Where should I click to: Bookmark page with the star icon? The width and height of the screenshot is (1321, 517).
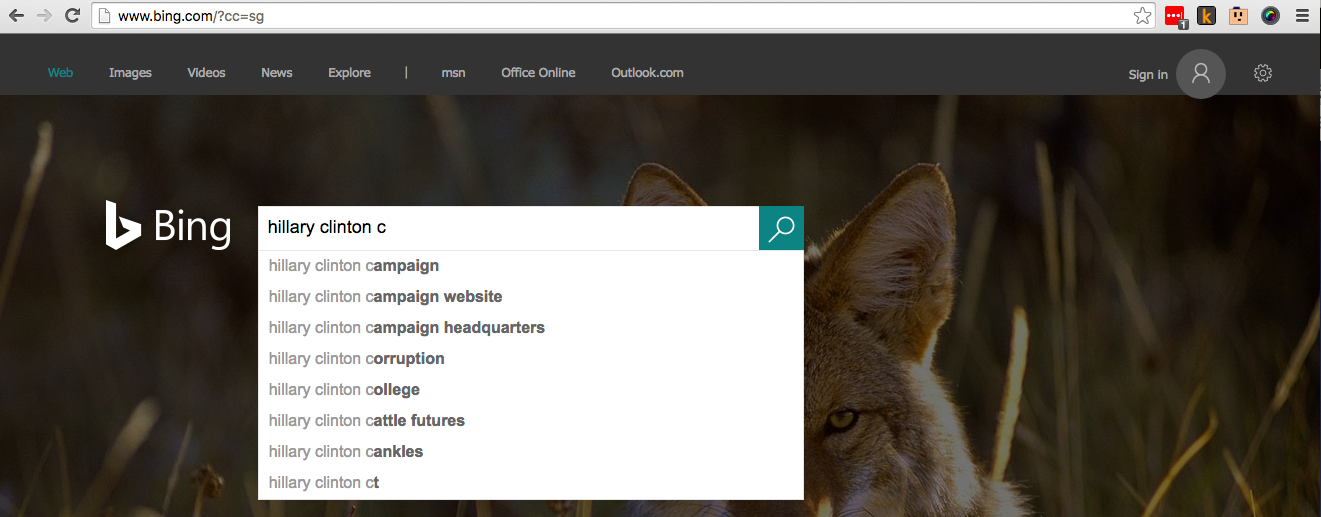(1142, 16)
